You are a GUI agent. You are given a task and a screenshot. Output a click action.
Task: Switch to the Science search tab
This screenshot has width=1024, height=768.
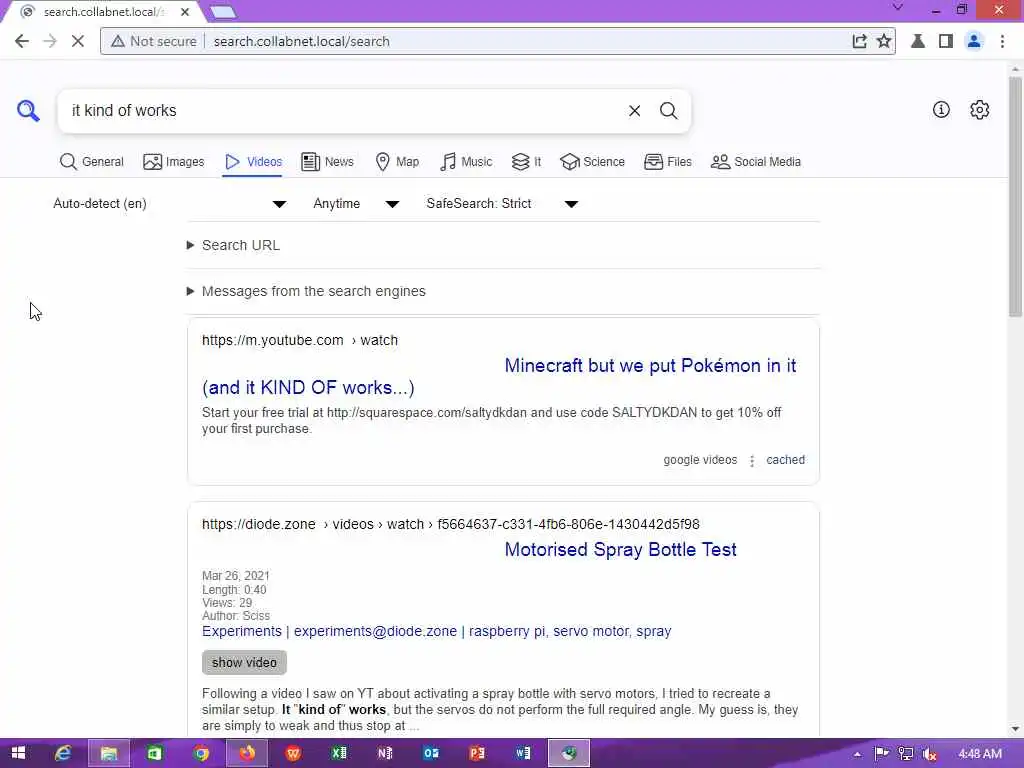pyautogui.click(x=592, y=161)
